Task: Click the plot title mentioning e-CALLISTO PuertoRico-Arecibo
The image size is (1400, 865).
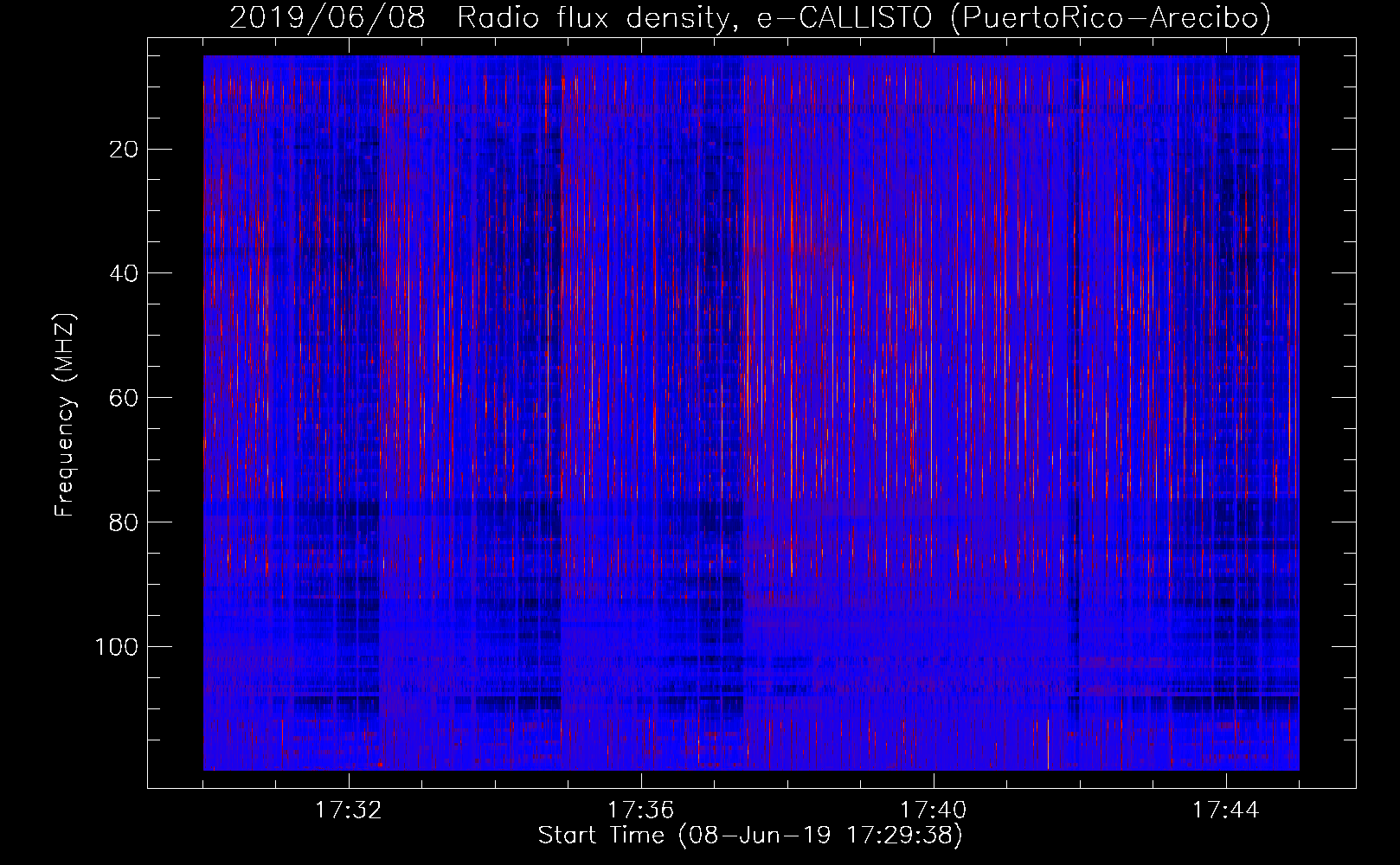Action: tap(750, 18)
